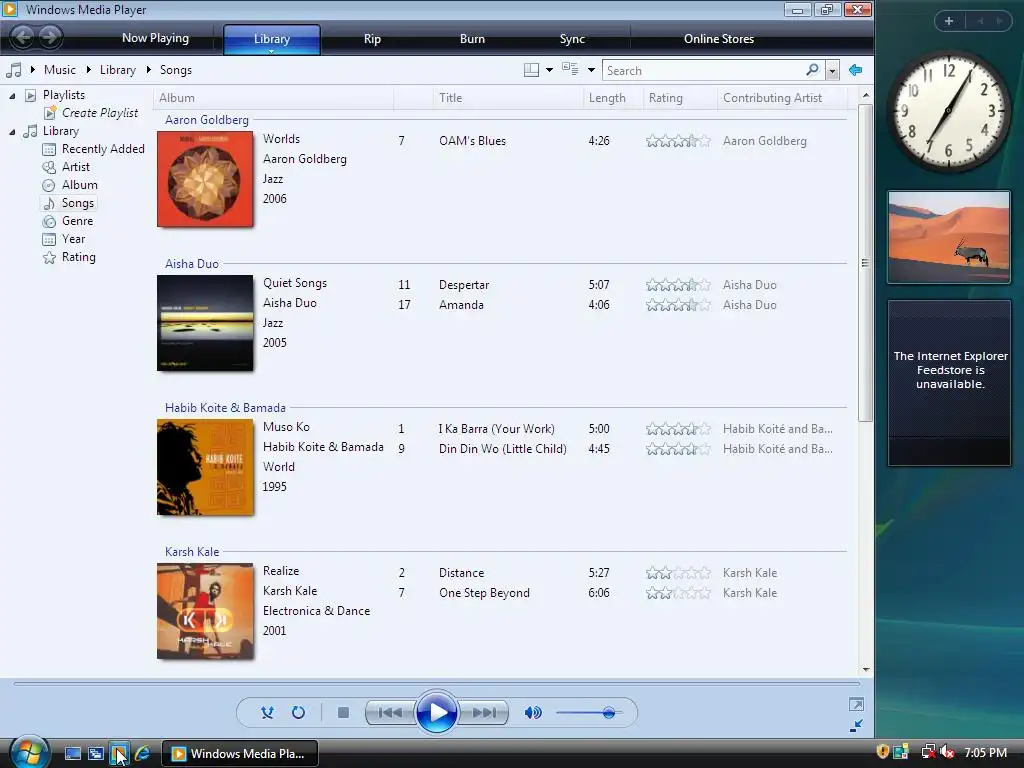
Task: Click the Internet Explorer quick launch icon
Action: (x=142, y=754)
